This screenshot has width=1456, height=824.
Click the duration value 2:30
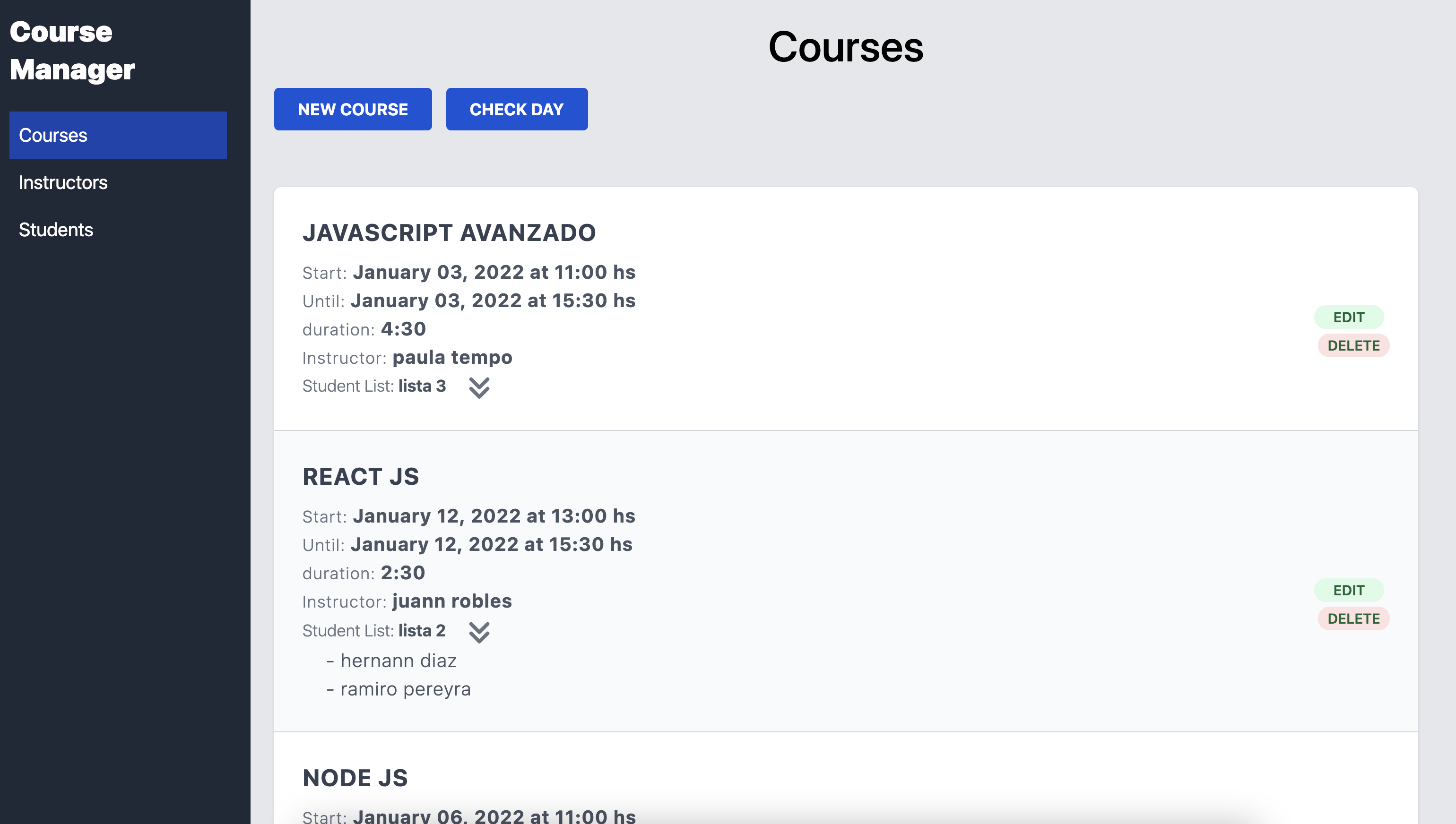click(x=402, y=573)
